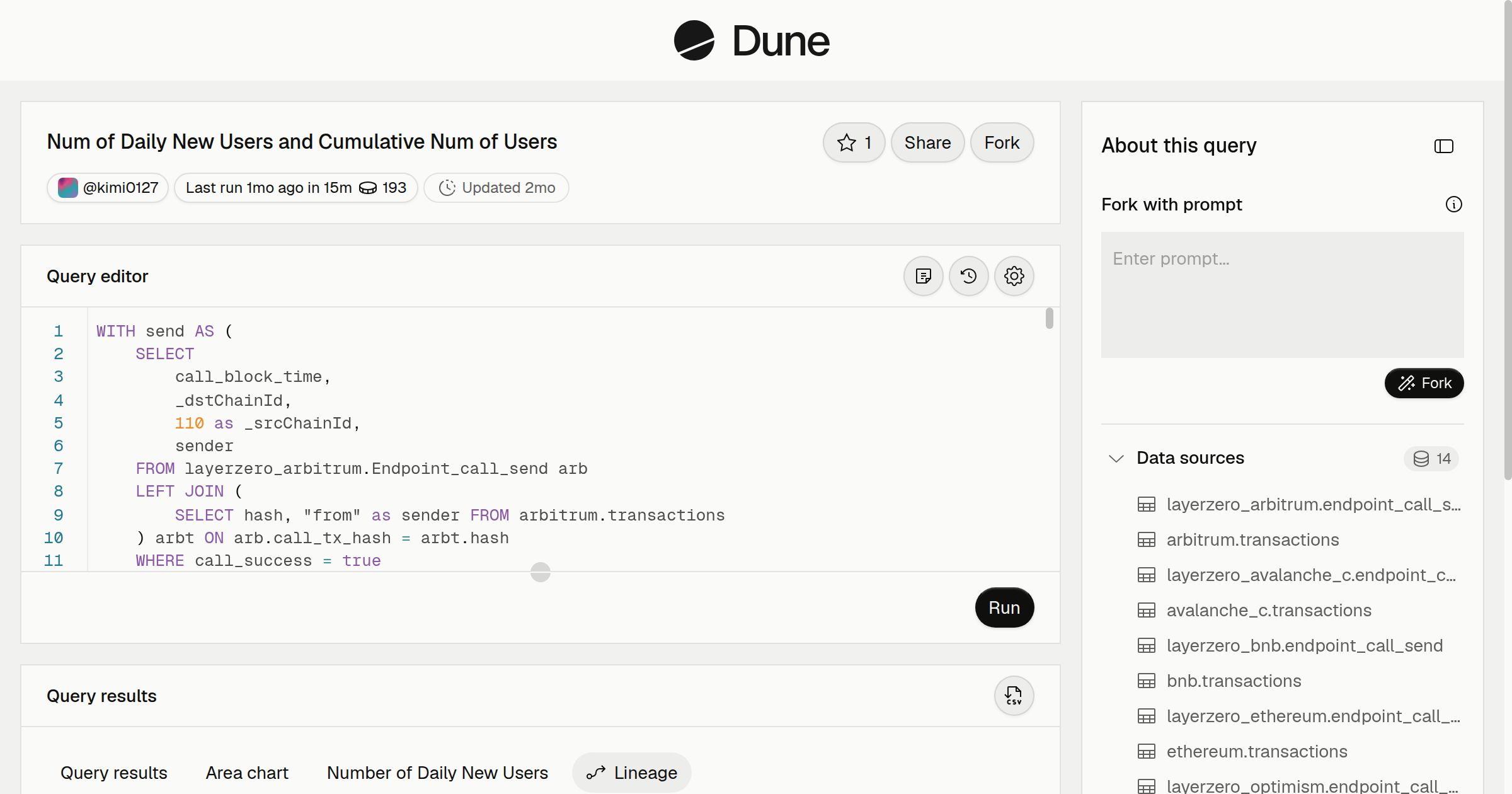Click table icon beside avalanche_c.transactions
1512x794 pixels.
pyautogui.click(x=1147, y=611)
